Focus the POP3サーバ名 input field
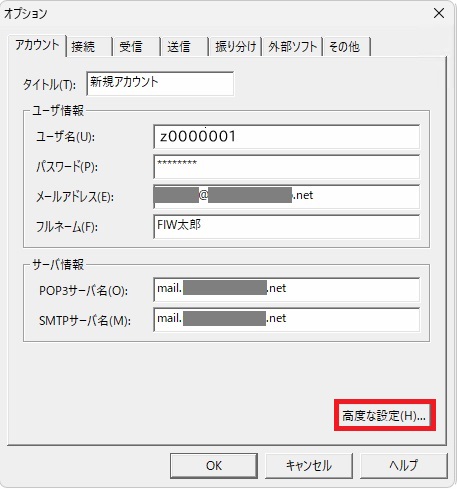The image size is (457, 489). (287, 289)
